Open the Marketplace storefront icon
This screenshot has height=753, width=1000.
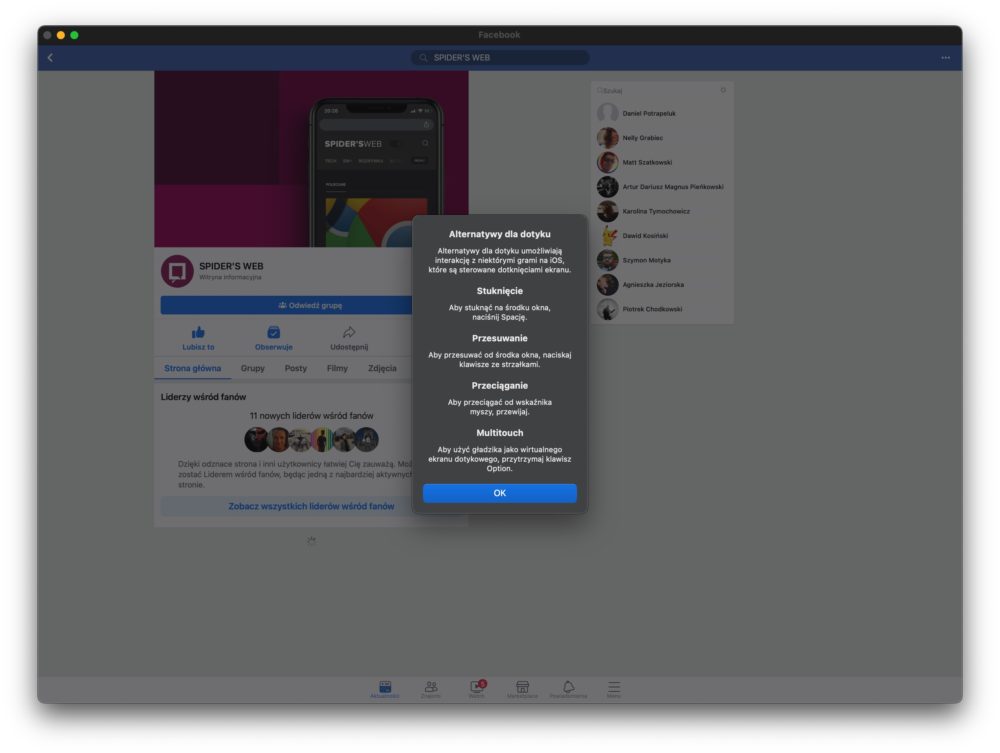click(522, 687)
